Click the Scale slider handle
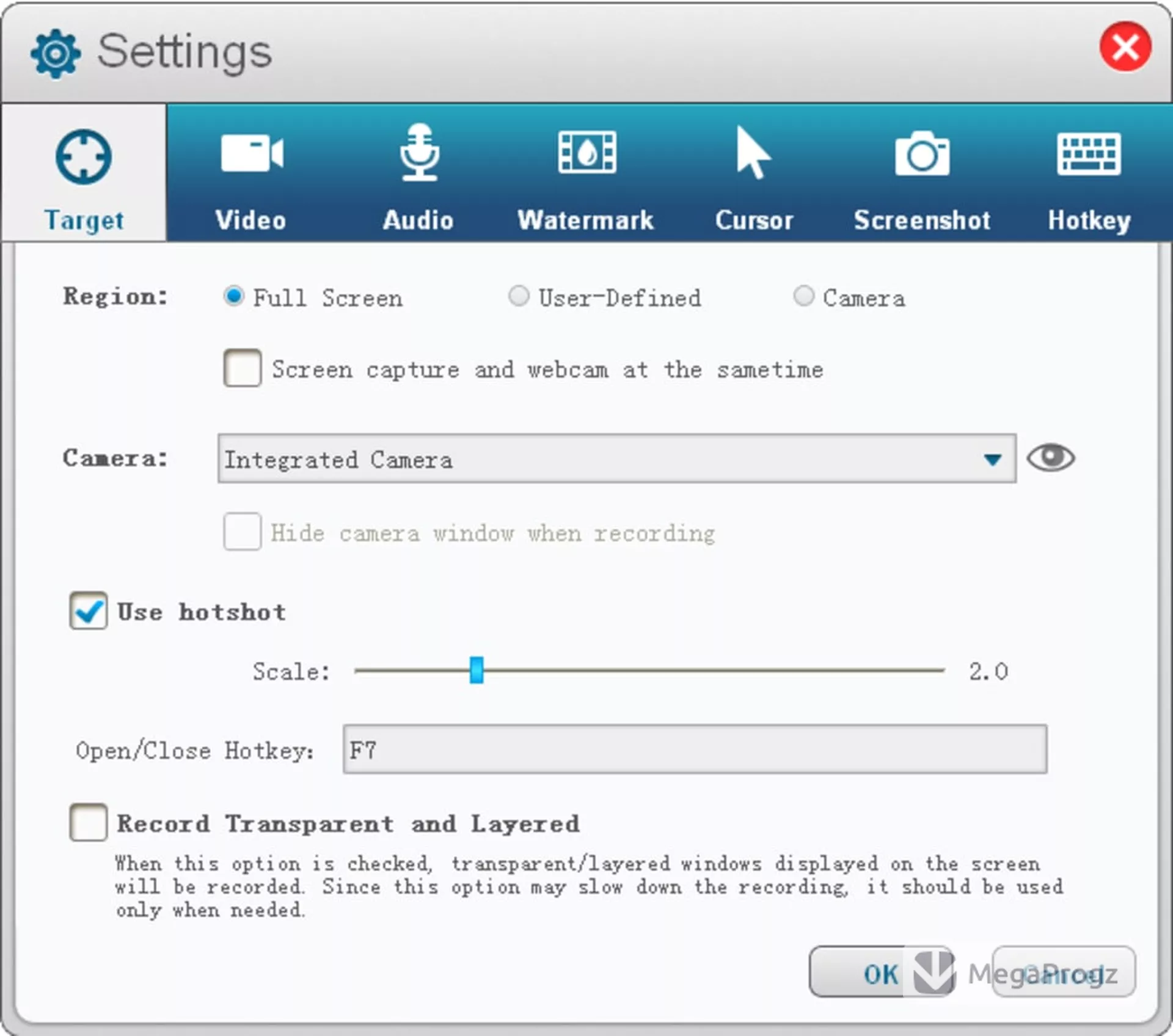This screenshot has width=1173, height=1036. 477,670
